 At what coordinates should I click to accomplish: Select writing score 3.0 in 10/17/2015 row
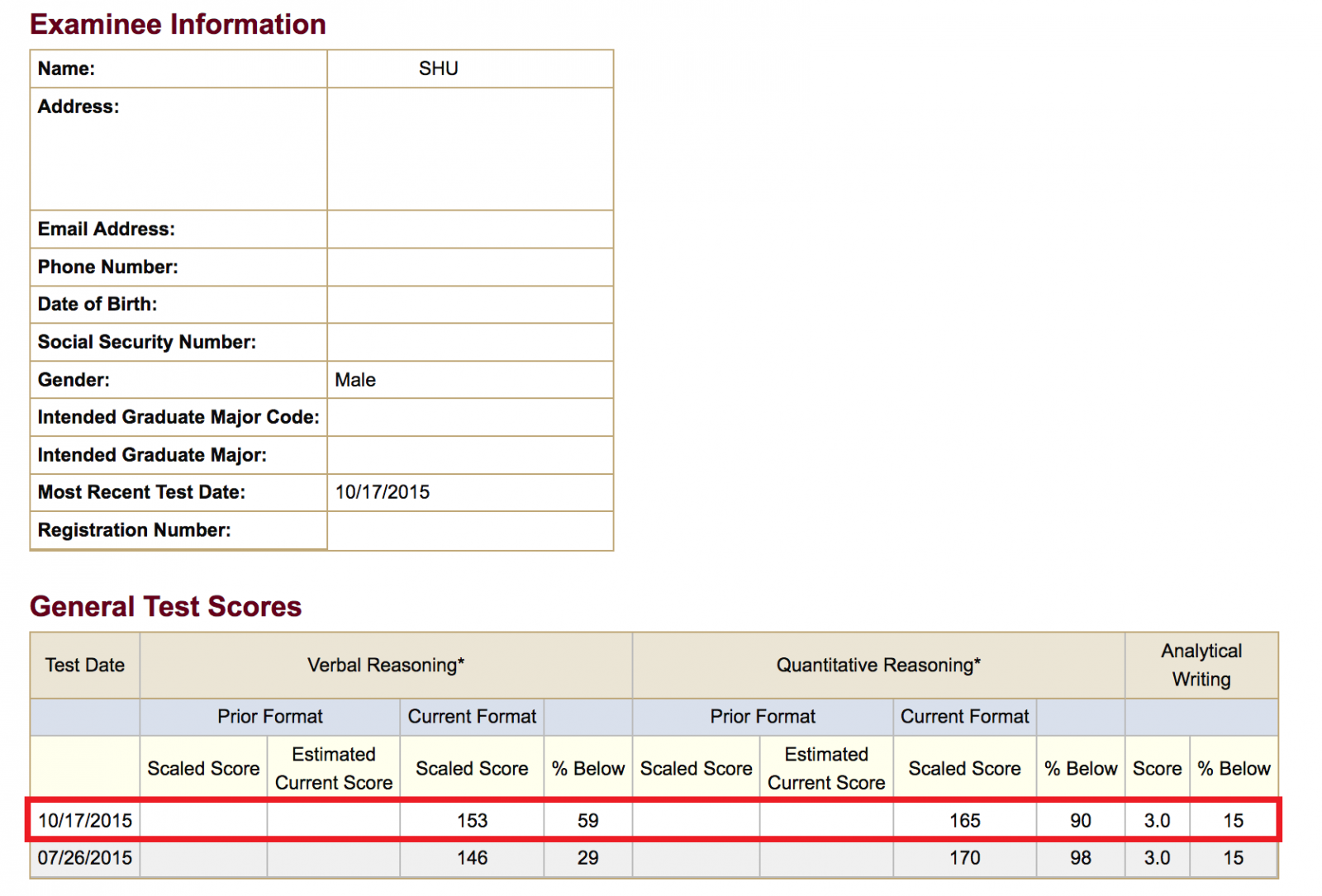click(x=1157, y=821)
